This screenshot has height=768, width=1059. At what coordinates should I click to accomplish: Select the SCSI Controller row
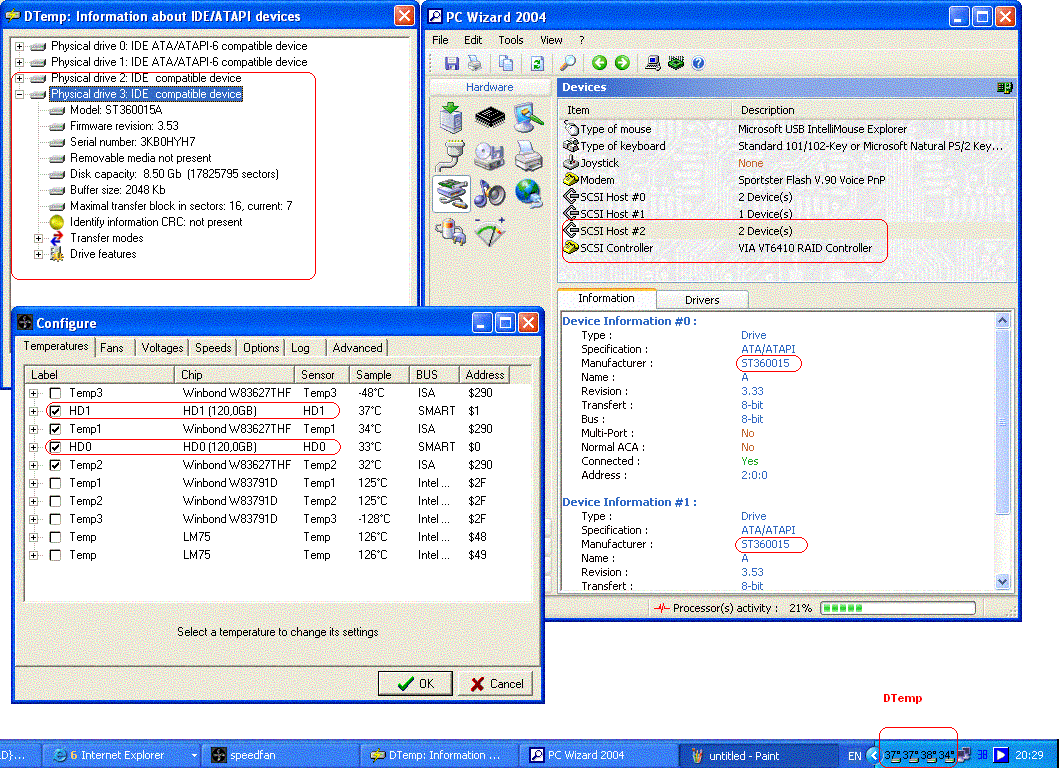point(785,248)
